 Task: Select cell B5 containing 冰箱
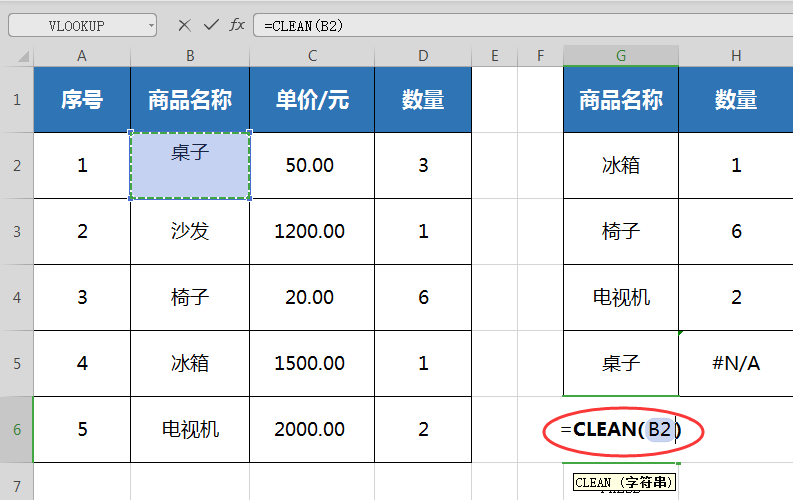click(x=190, y=363)
